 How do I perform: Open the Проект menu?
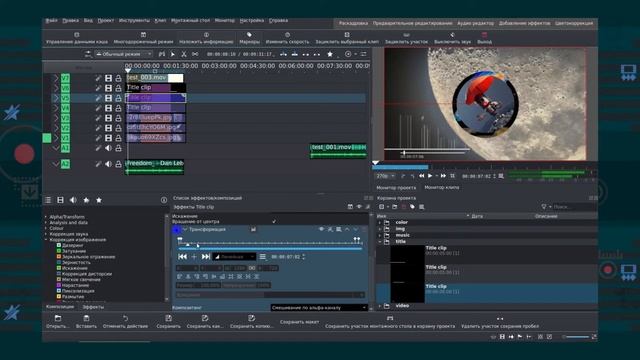pyautogui.click(x=106, y=20)
